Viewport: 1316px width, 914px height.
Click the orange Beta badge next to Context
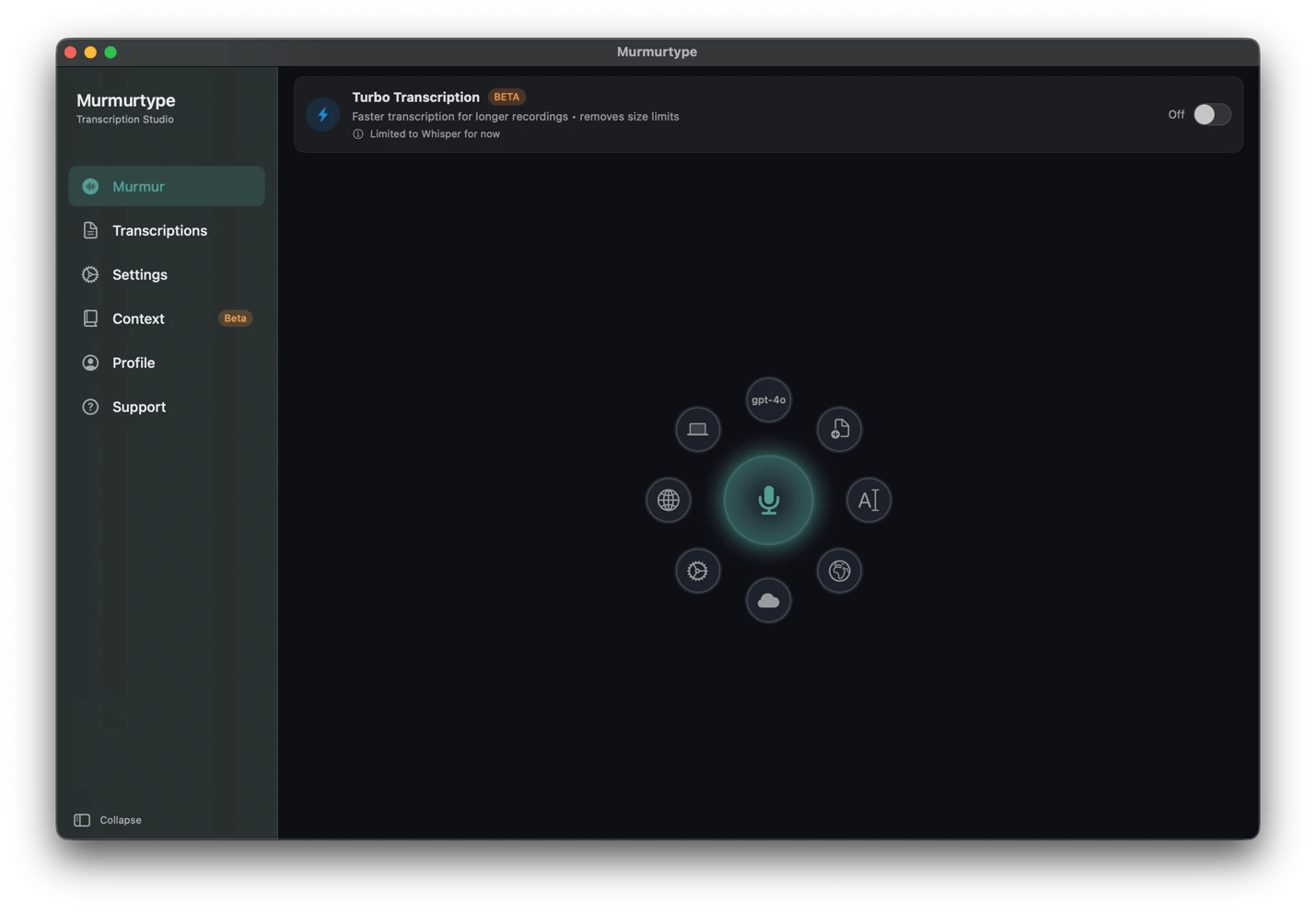click(235, 318)
